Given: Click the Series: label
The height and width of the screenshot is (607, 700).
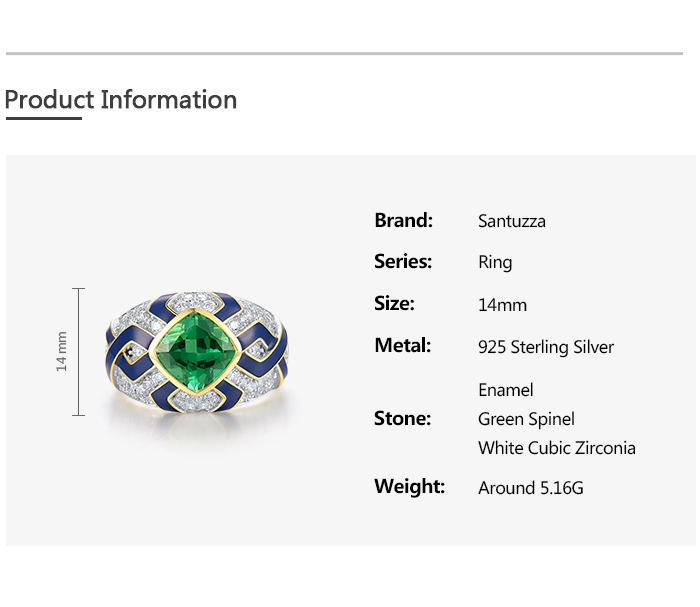Looking at the screenshot, I should coord(403,262).
